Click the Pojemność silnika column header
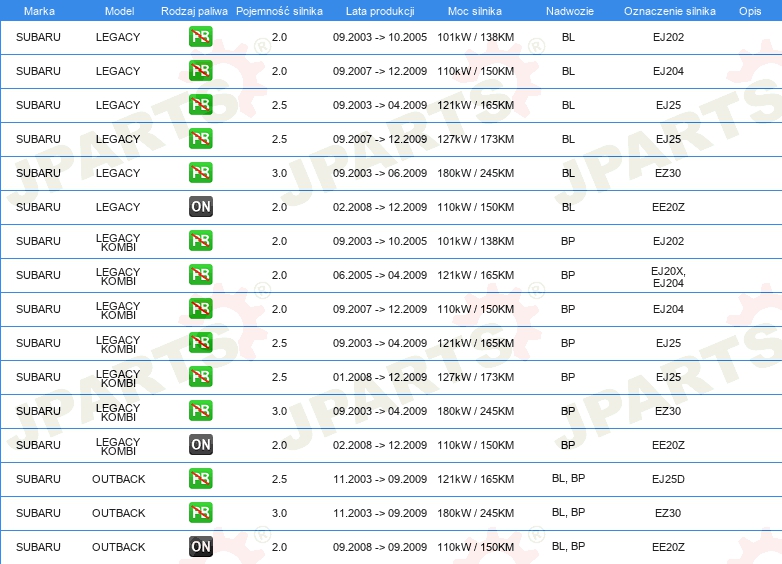782x564 pixels. [279, 11]
